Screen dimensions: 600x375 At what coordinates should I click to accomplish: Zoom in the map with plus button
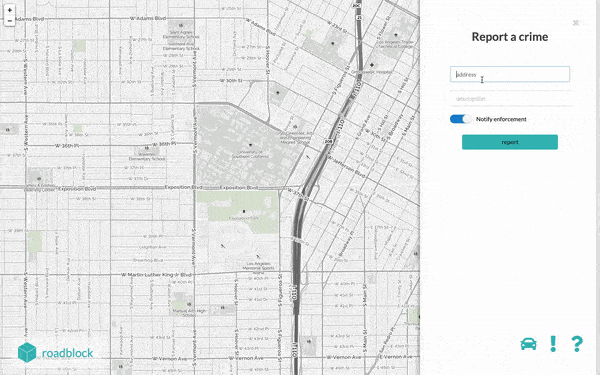(10, 10)
